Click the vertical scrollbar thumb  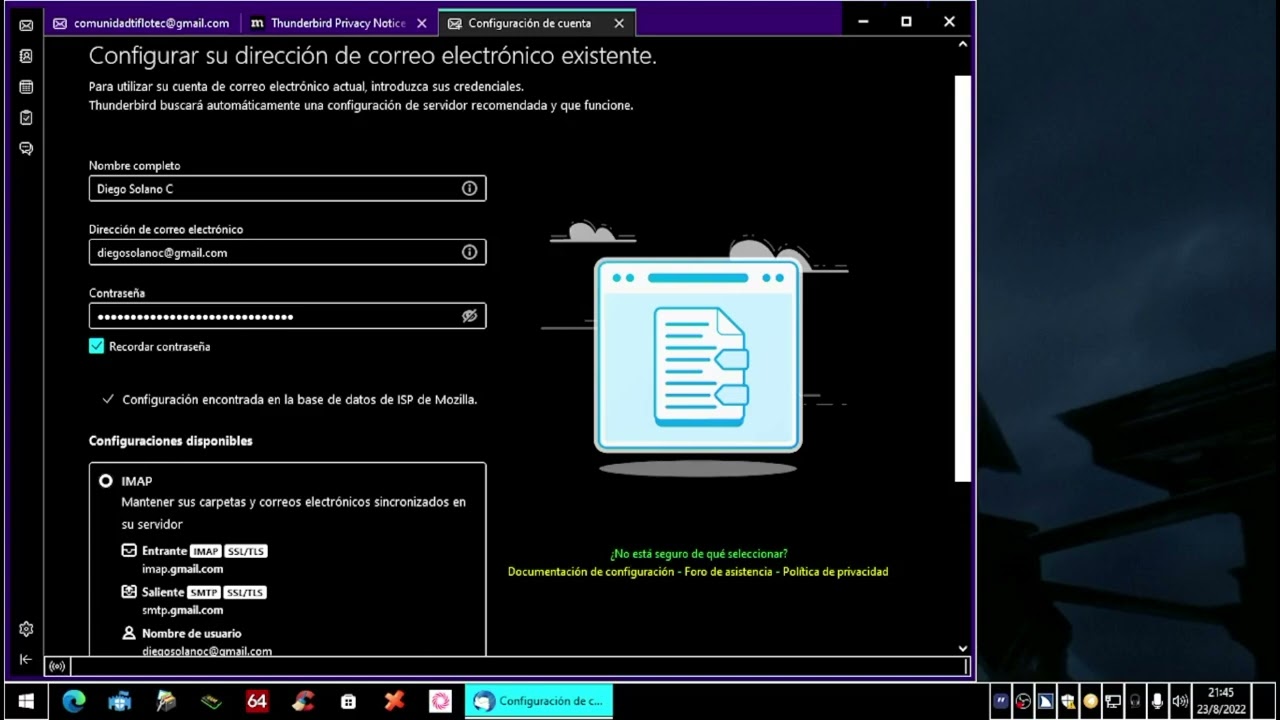tap(963, 278)
